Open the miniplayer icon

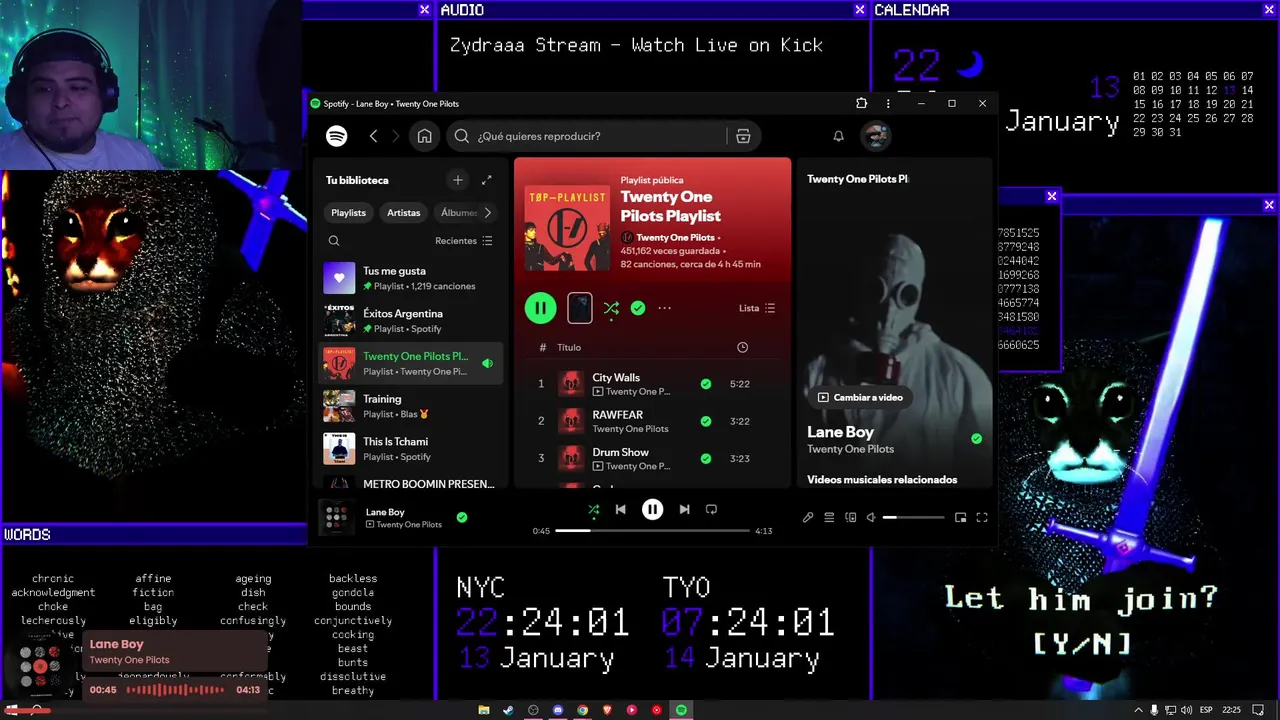[960, 517]
